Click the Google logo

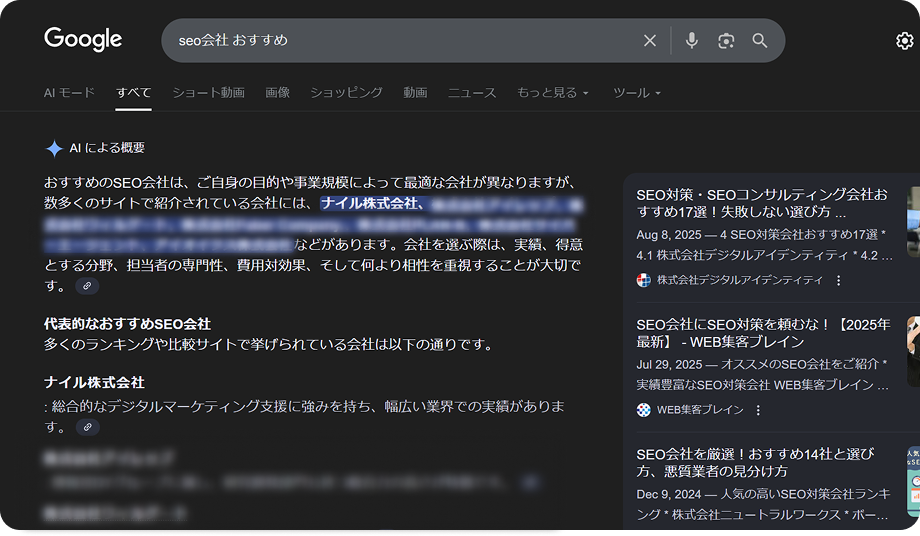tap(83, 40)
